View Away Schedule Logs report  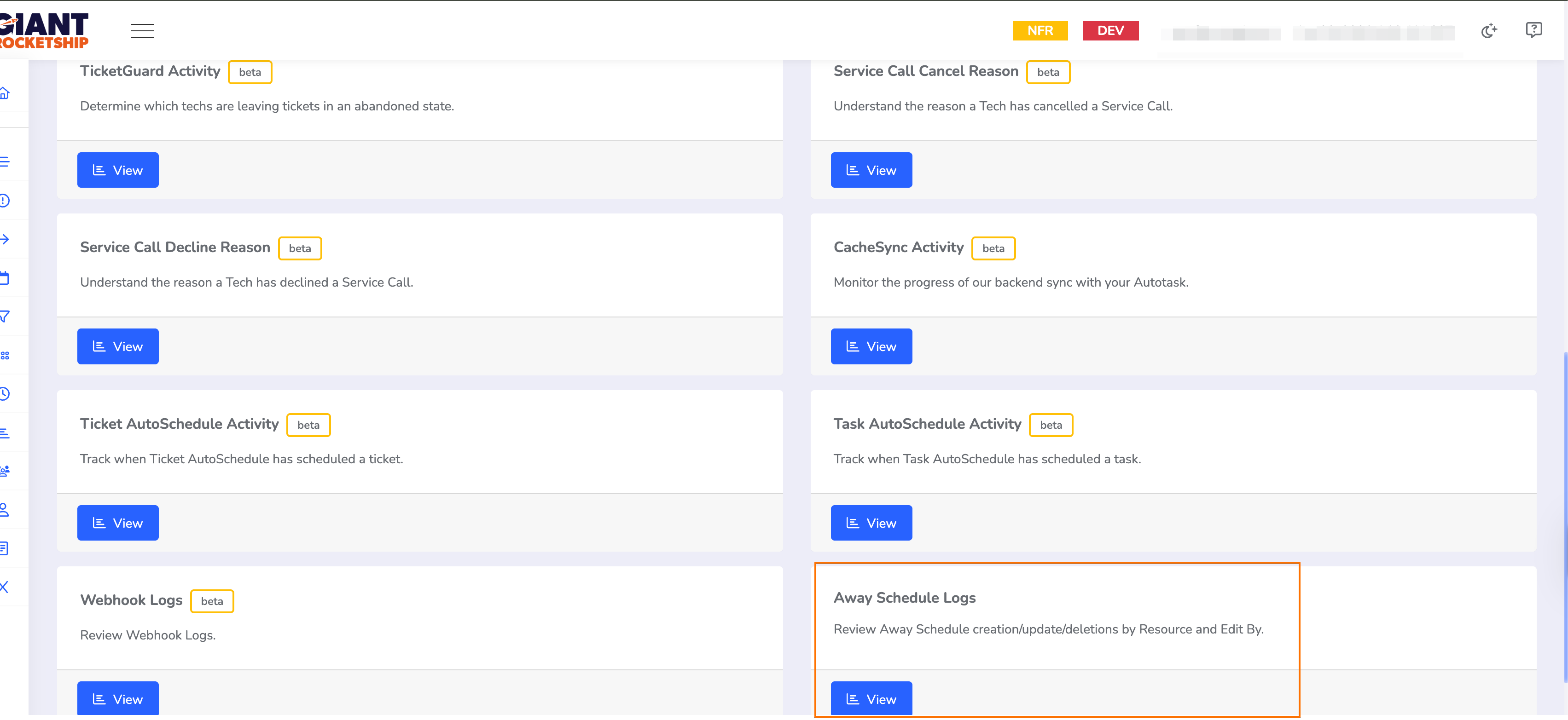[x=871, y=698]
